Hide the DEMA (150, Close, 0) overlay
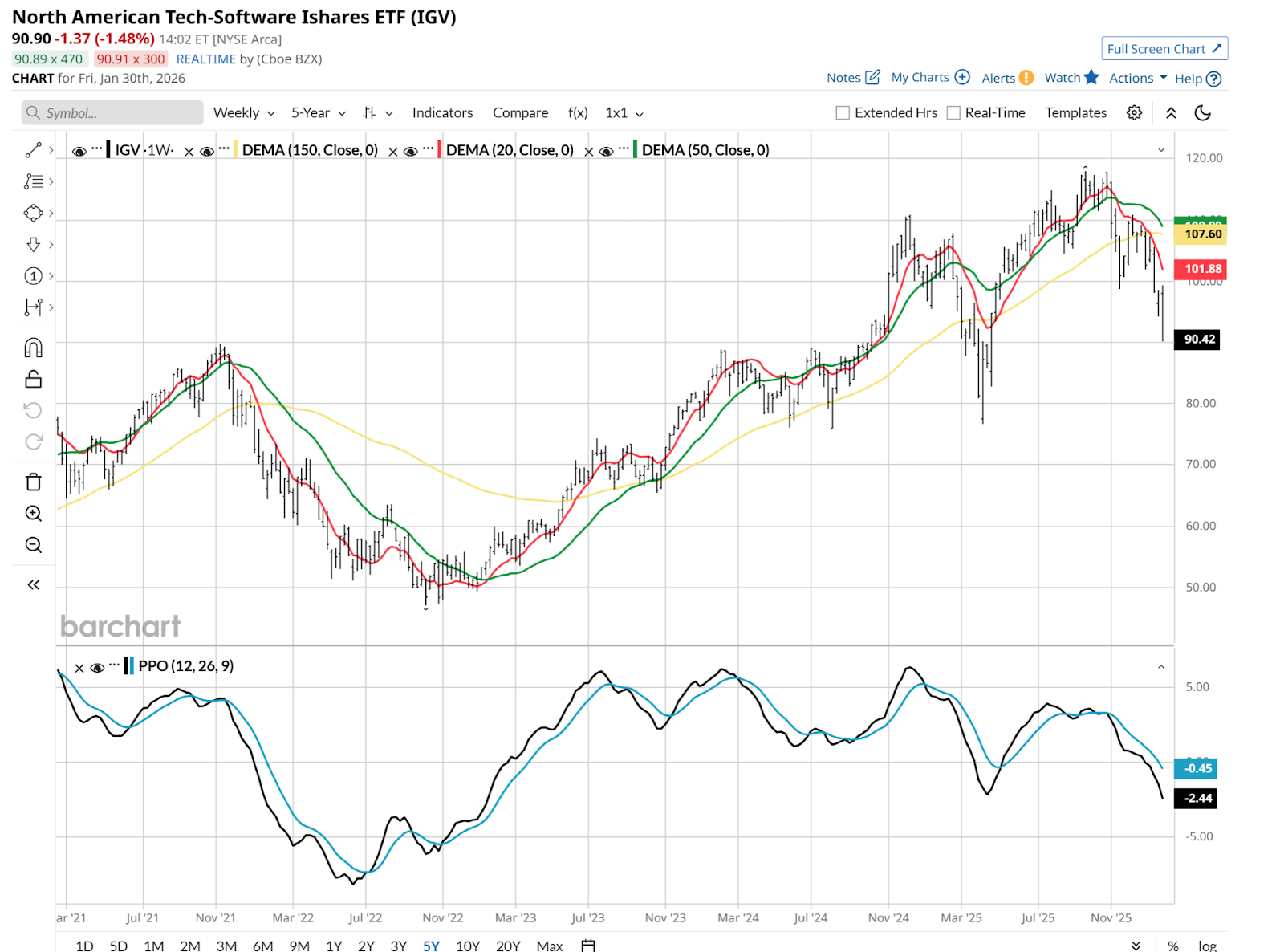The height and width of the screenshot is (952, 1284). [x=207, y=151]
